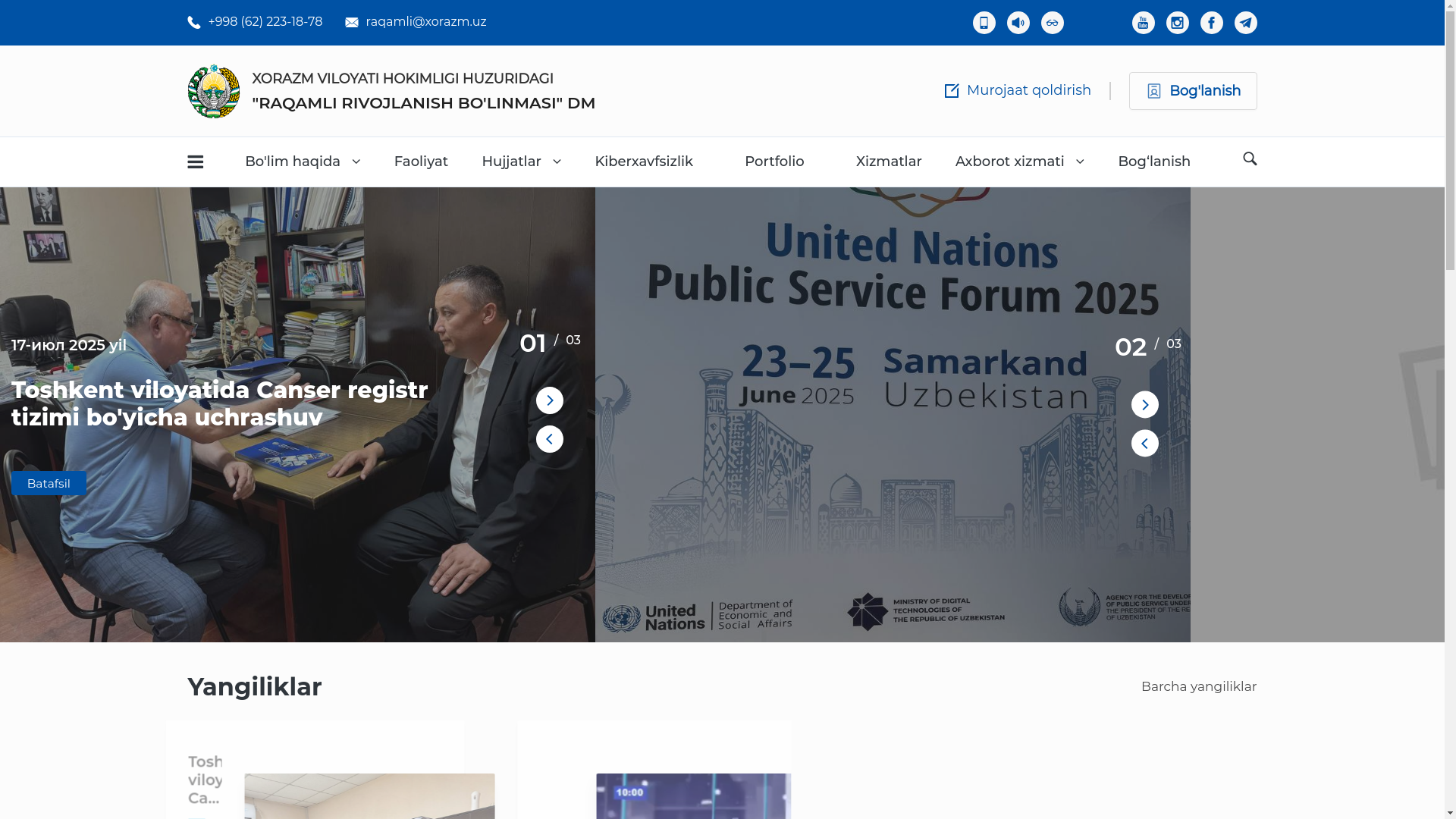This screenshot has height=819, width=1456.
Task: Open the Toshkent viloyatida Canser registr headline
Action: [x=220, y=403]
